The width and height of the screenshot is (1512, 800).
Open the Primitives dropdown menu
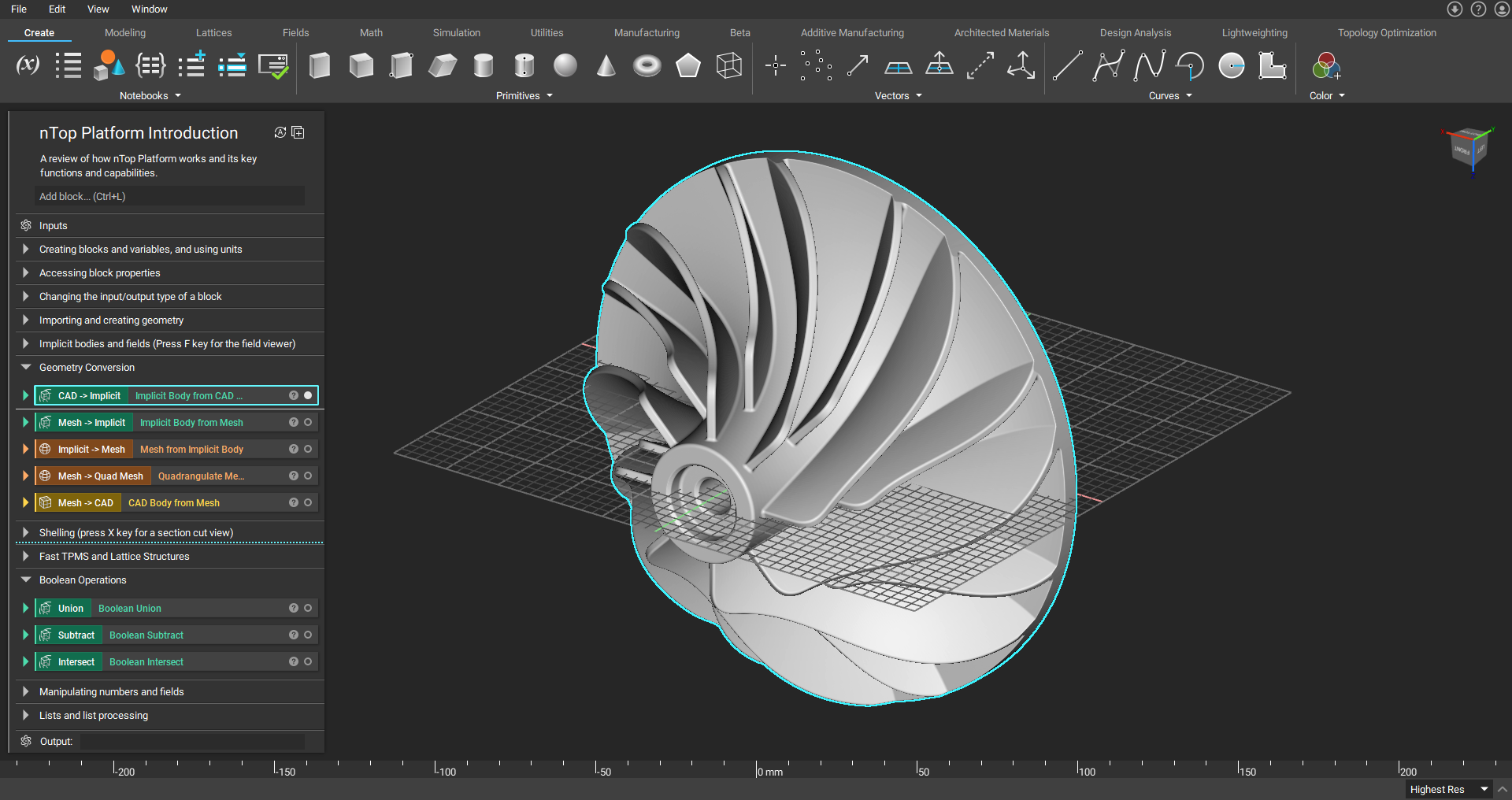[524, 96]
